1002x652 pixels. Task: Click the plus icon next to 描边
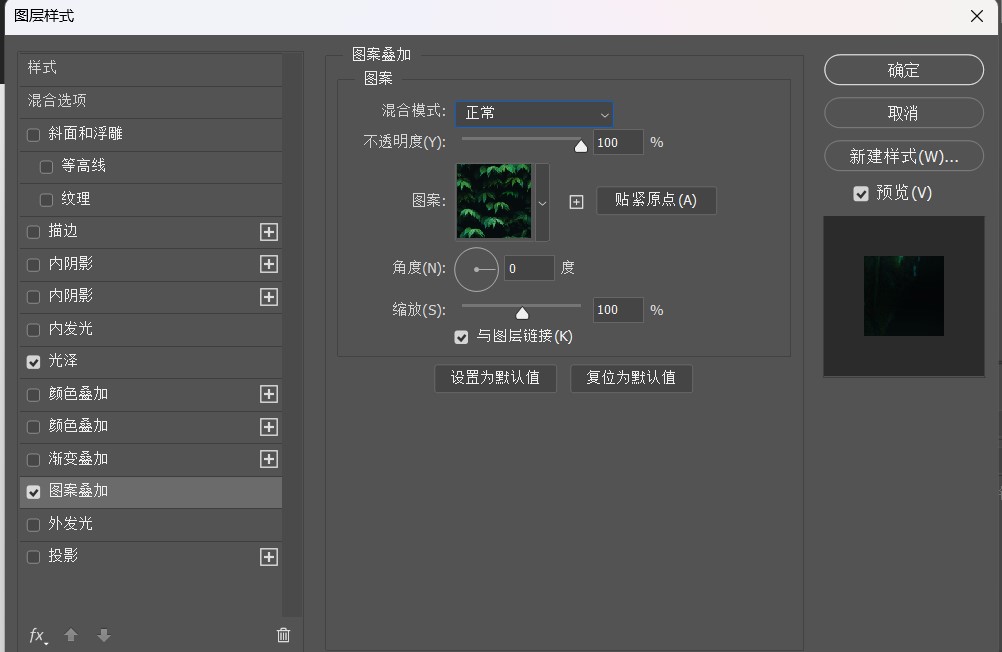[x=268, y=232]
